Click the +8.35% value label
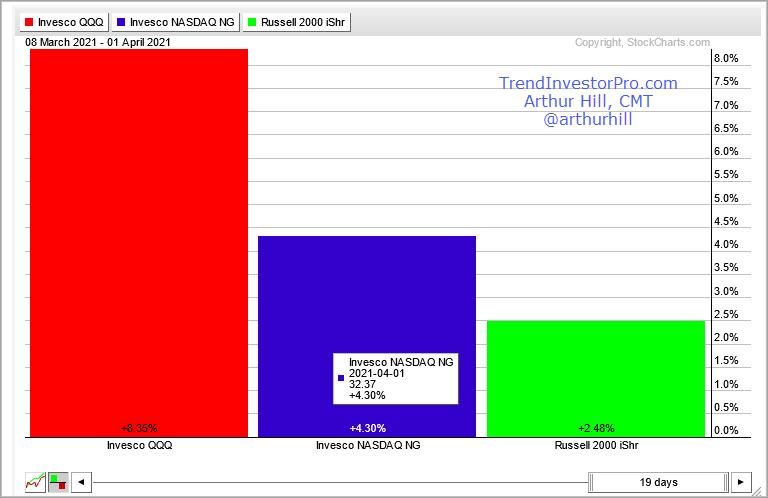Viewport: 768px width, 498px height. click(x=139, y=428)
